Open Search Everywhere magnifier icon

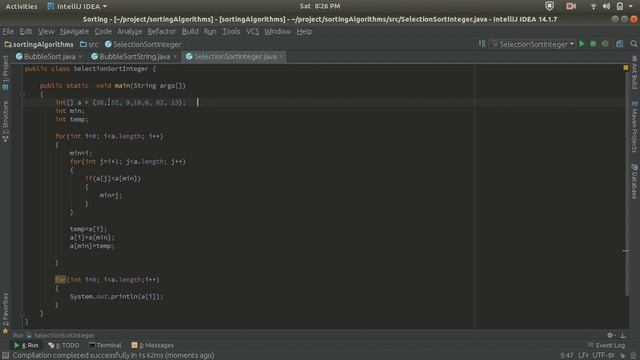[x=633, y=44]
